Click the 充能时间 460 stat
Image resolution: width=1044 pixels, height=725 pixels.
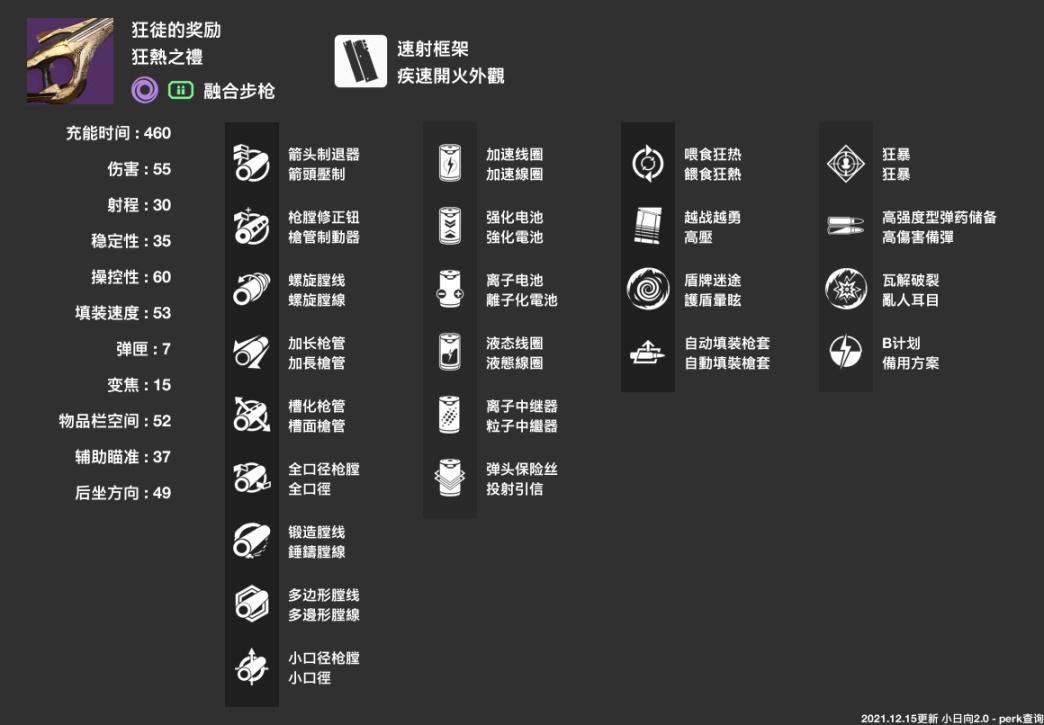coord(118,133)
